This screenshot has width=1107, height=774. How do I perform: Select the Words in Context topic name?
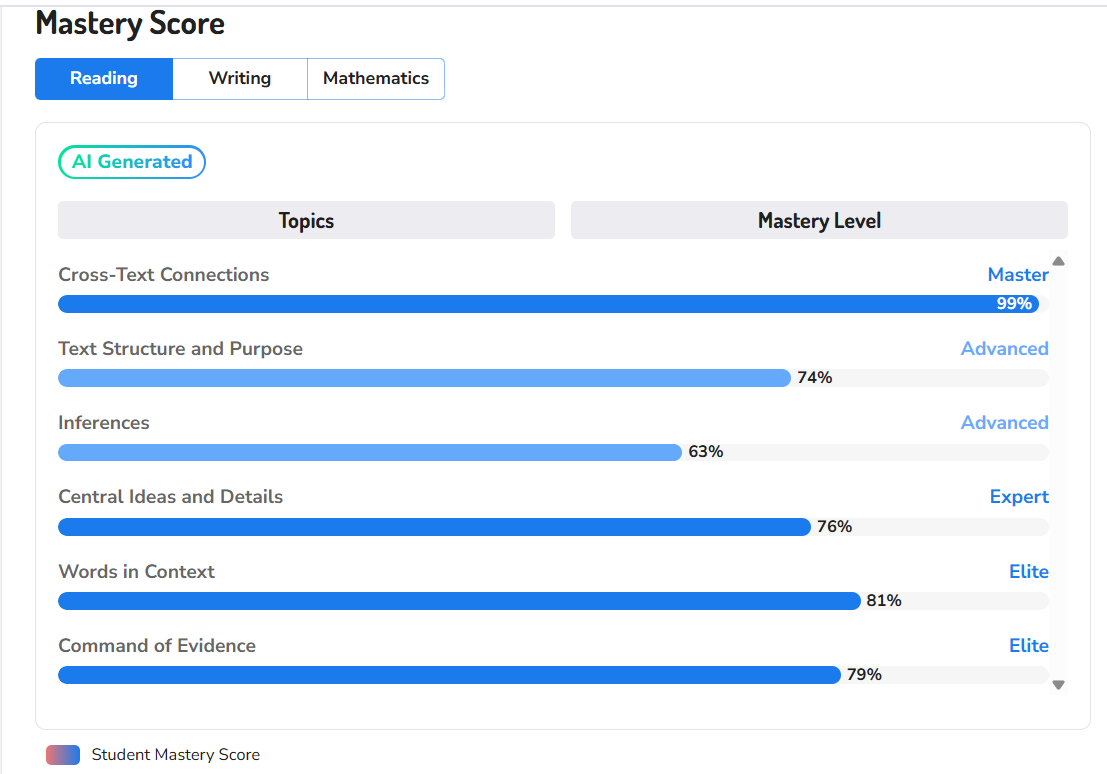136,571
